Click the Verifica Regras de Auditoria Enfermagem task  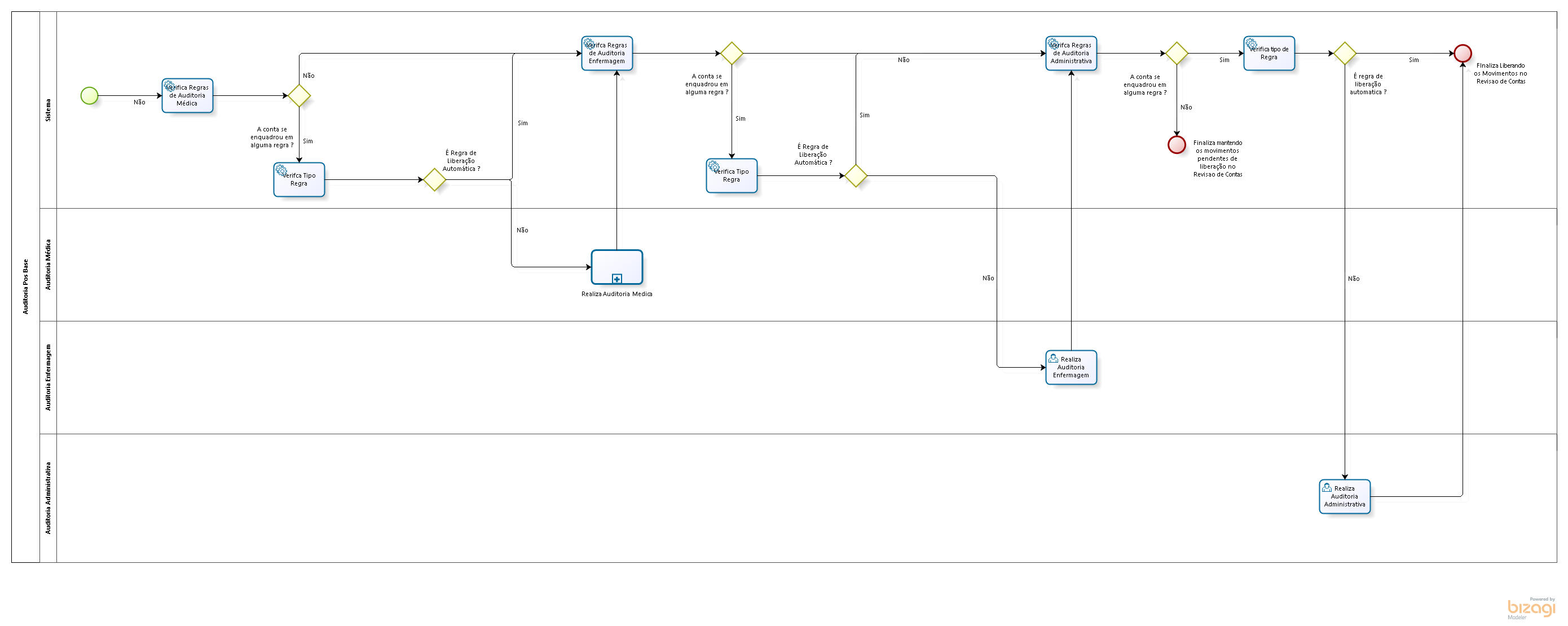(x=607, y=54)
